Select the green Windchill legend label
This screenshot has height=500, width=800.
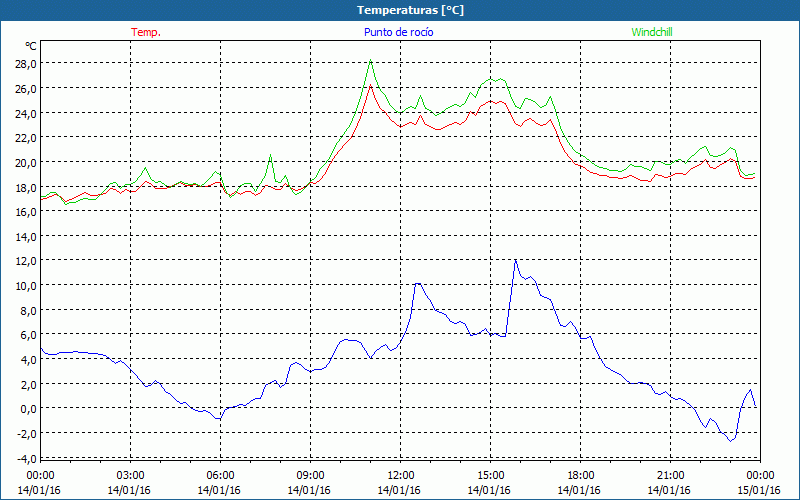click(x=652, y=32)
